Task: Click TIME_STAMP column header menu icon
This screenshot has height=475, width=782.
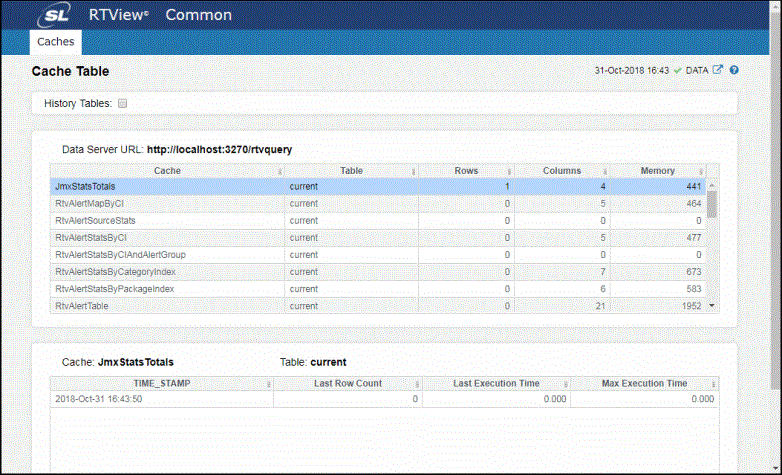Action: 268,384
